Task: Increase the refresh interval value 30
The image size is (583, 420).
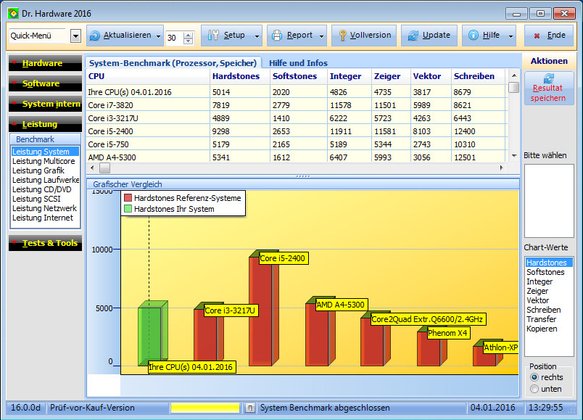Action: (188, 34)
